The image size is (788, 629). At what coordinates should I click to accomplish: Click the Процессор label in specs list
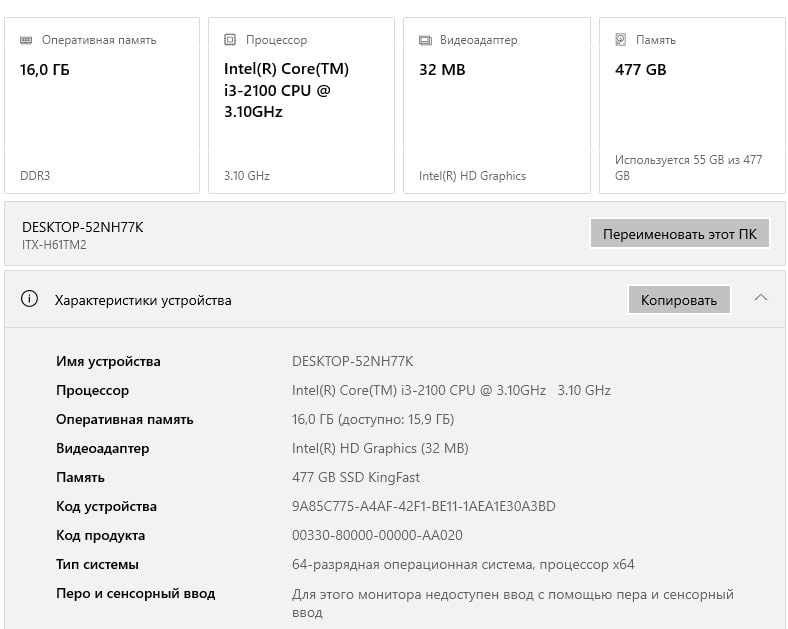(92, 391)
